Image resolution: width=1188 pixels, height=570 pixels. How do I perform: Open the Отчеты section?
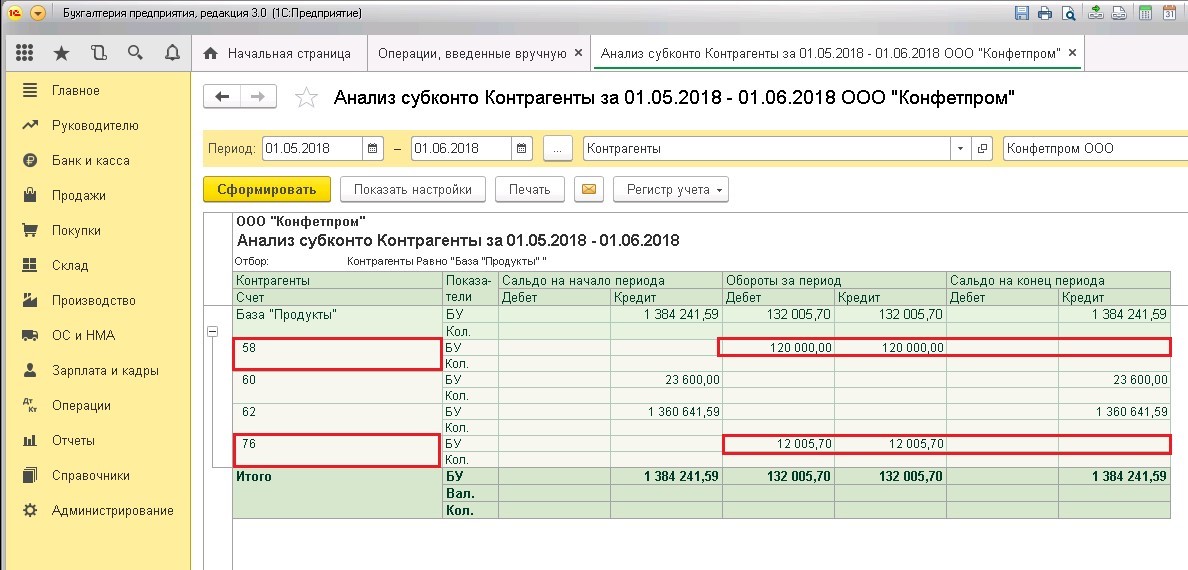(x=73, y=440)
